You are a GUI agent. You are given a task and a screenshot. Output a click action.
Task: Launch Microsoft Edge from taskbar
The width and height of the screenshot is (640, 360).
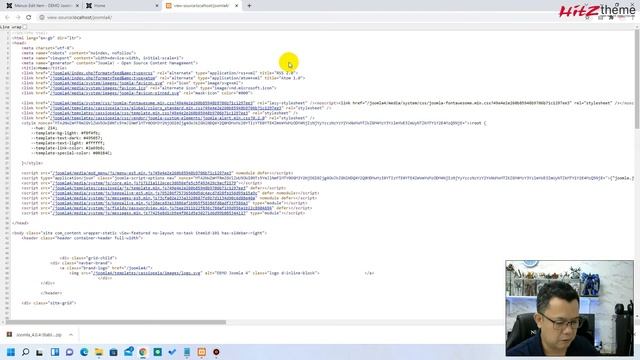pyautogui.click(x=84, y=352)
